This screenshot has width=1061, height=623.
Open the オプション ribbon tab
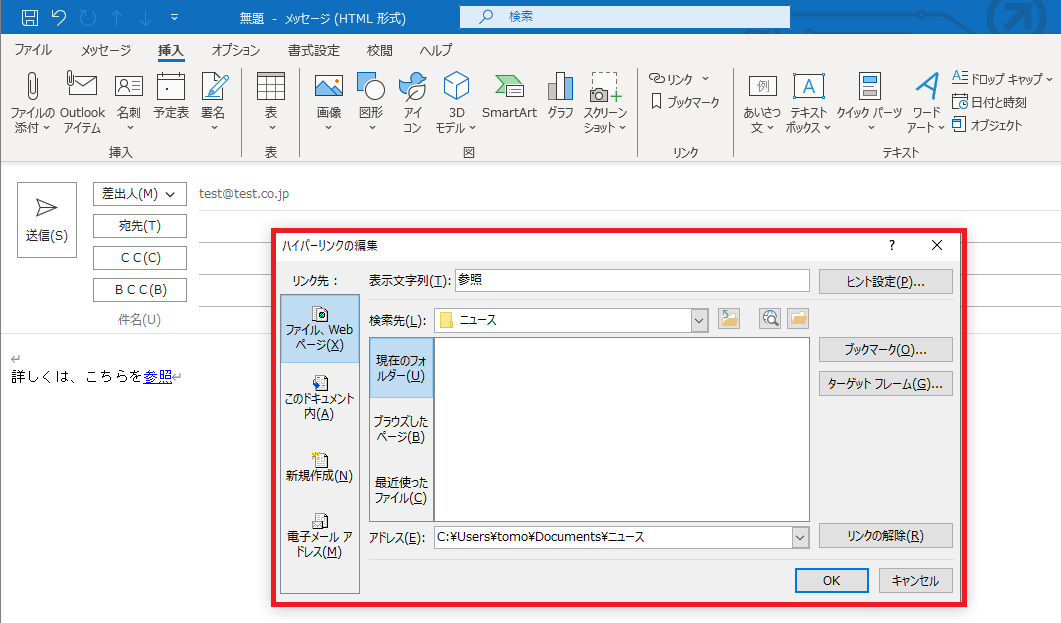(236, 50)
